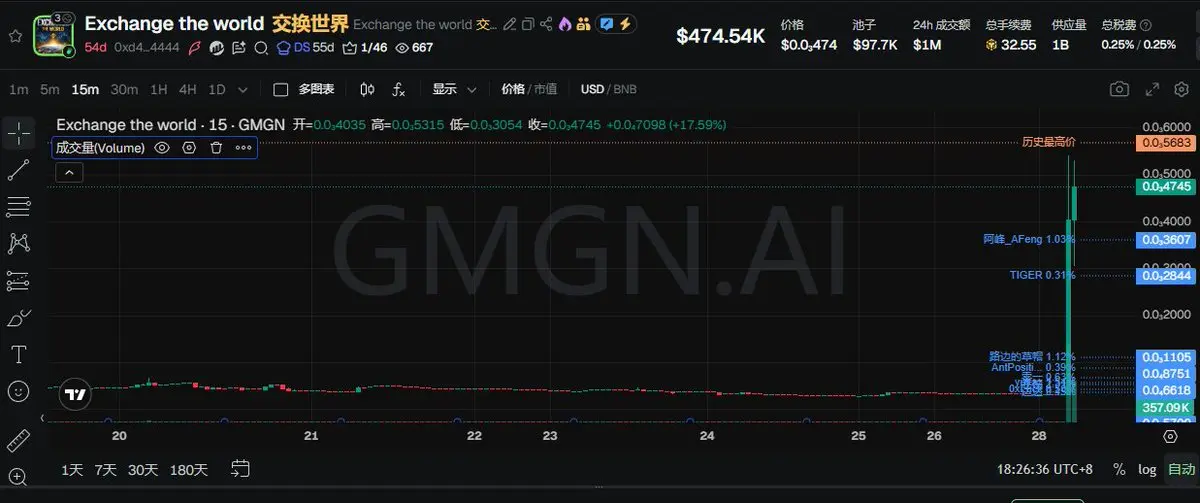Expand more timeframe options chevron

[245, 89]
